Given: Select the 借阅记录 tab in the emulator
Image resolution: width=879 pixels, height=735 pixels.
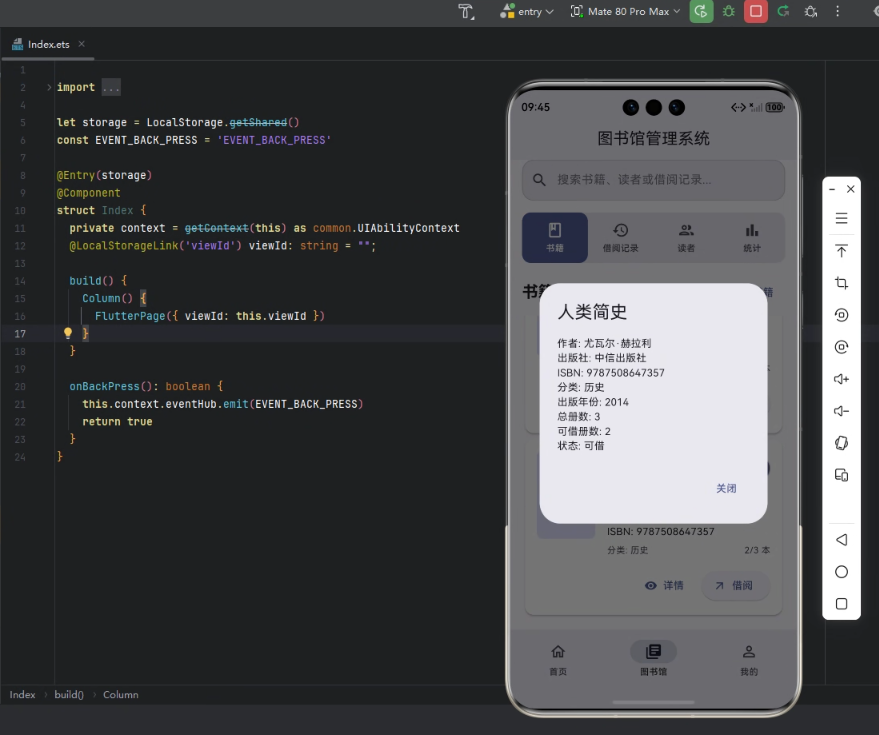Looking at the screenshot, I should (x=621, y=238).
